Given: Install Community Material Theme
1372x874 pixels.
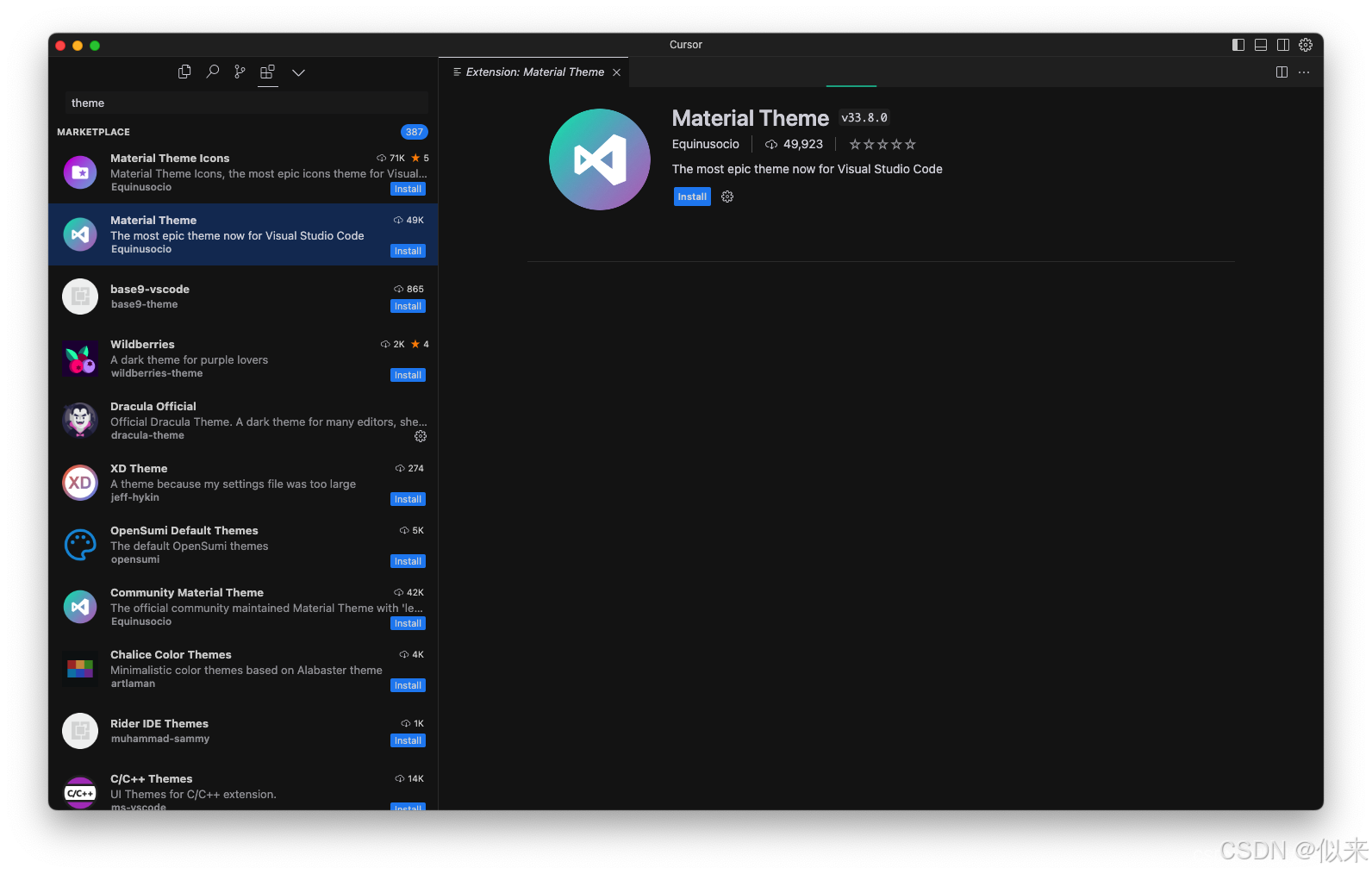Looking at the screenshot, I should coord(408,623).
